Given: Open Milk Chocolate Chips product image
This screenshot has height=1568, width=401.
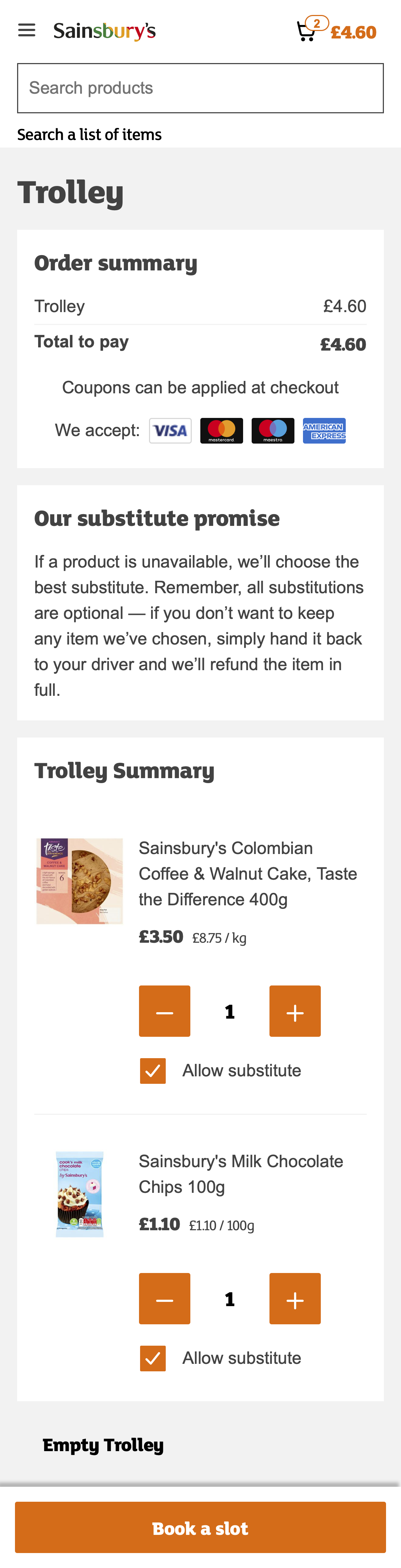Looking at the screenshot, I should click(x=80, y=1194).
